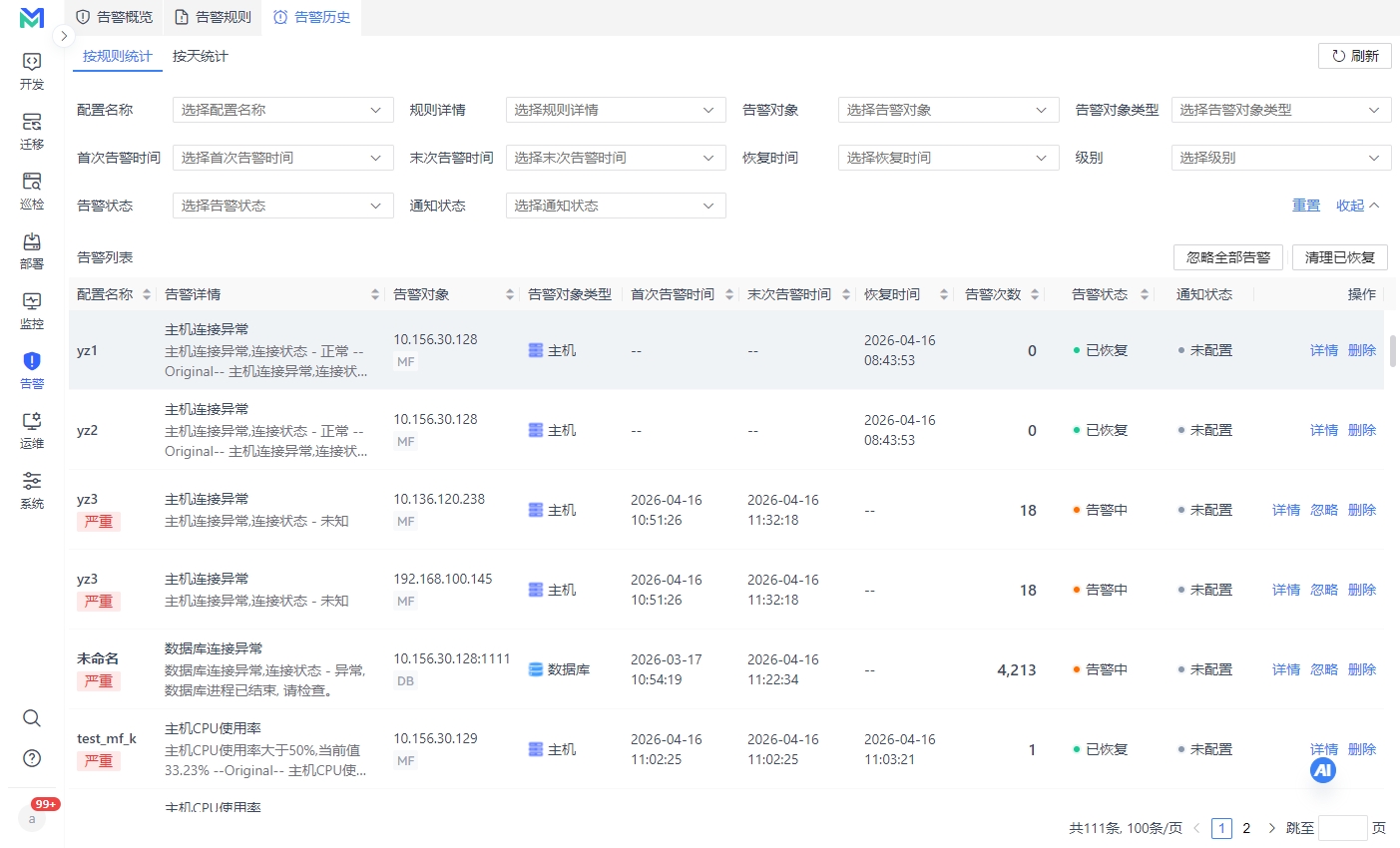Sort by 首次告警时间 column sort icon
The height and width of the screenshot is (848, 1400).
point(729,294)
